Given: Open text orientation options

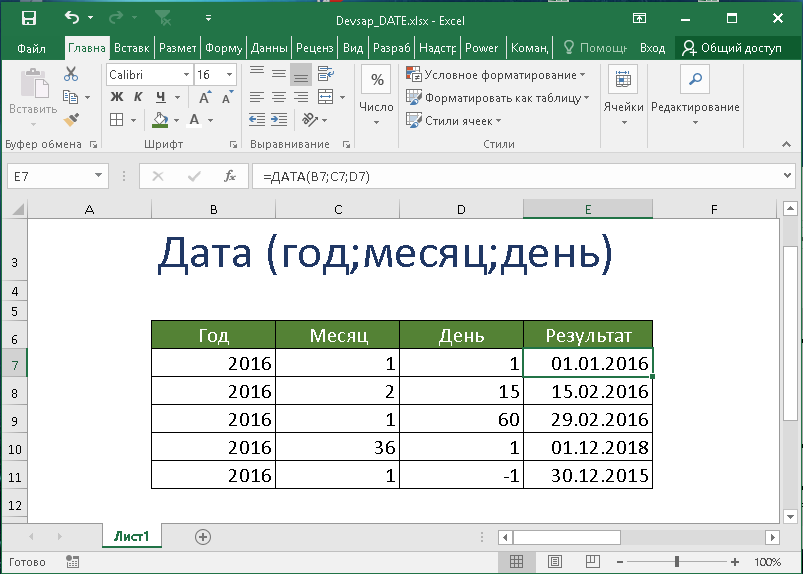Looking at the screenshot, I should pos(314,120).
